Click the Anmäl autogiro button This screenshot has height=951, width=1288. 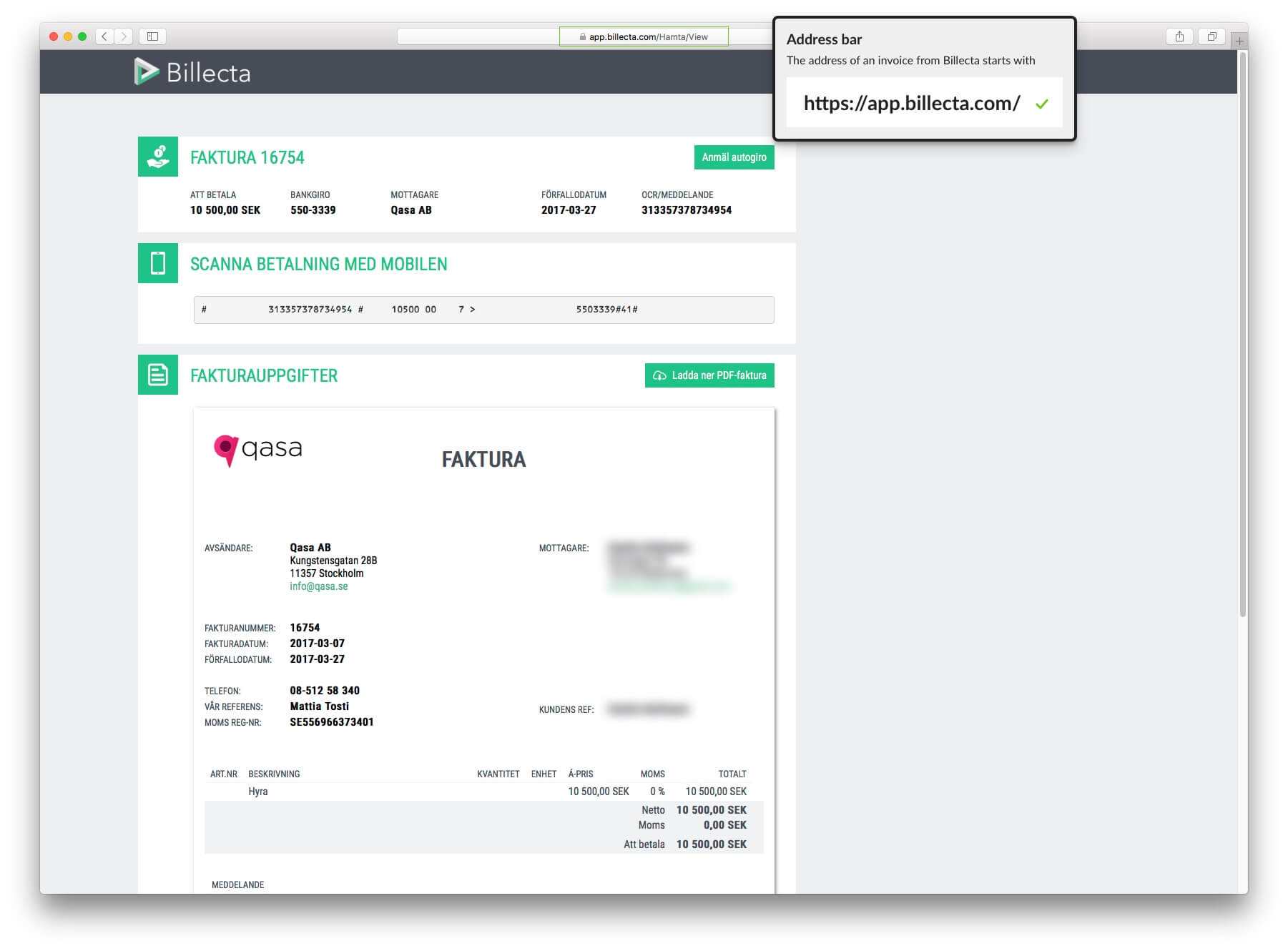tap(734, 157)
